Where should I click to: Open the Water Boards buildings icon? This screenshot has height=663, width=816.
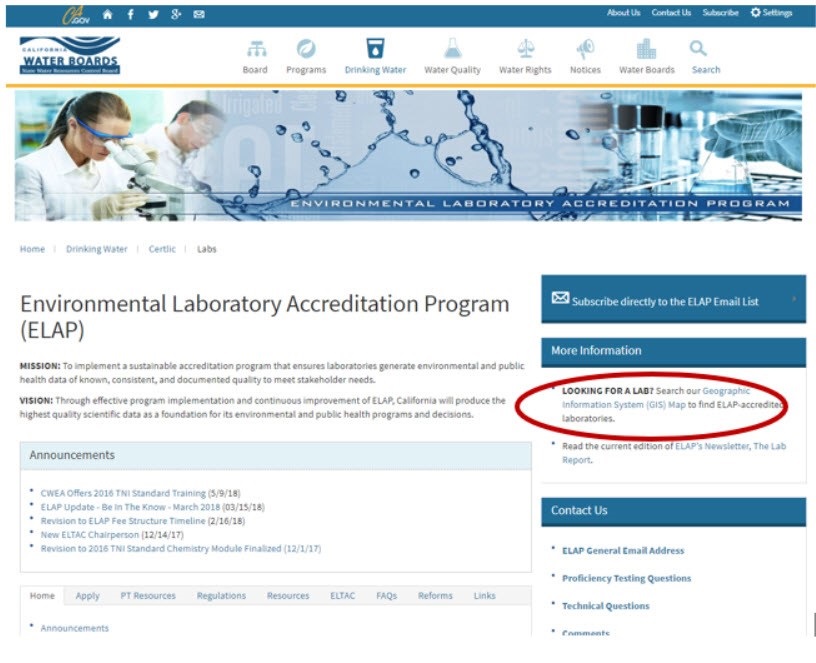(647, 49)
